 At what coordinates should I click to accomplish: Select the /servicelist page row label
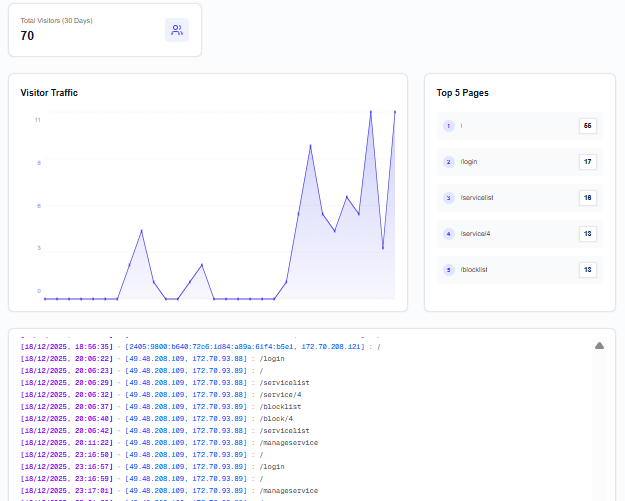click(477, 198)
